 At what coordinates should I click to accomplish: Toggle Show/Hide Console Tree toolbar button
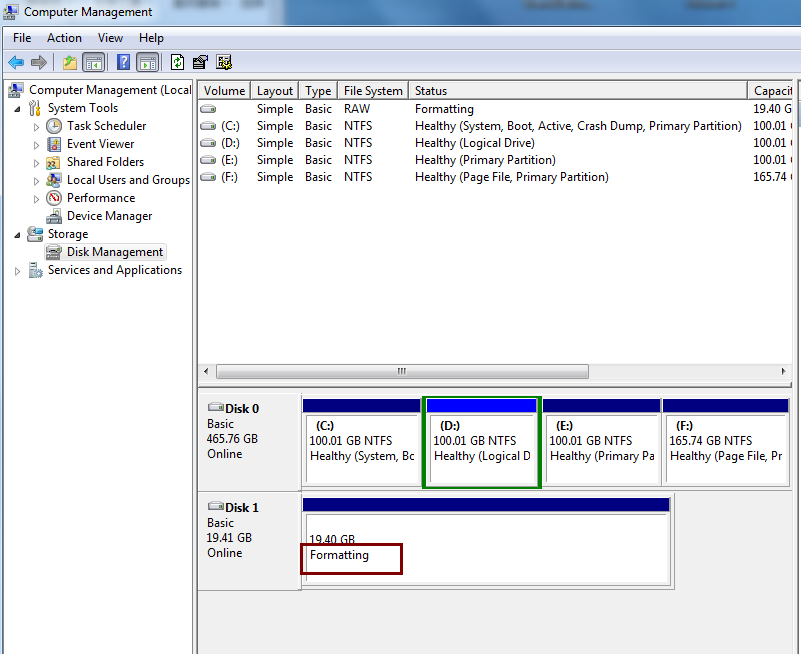pos(94,62)
